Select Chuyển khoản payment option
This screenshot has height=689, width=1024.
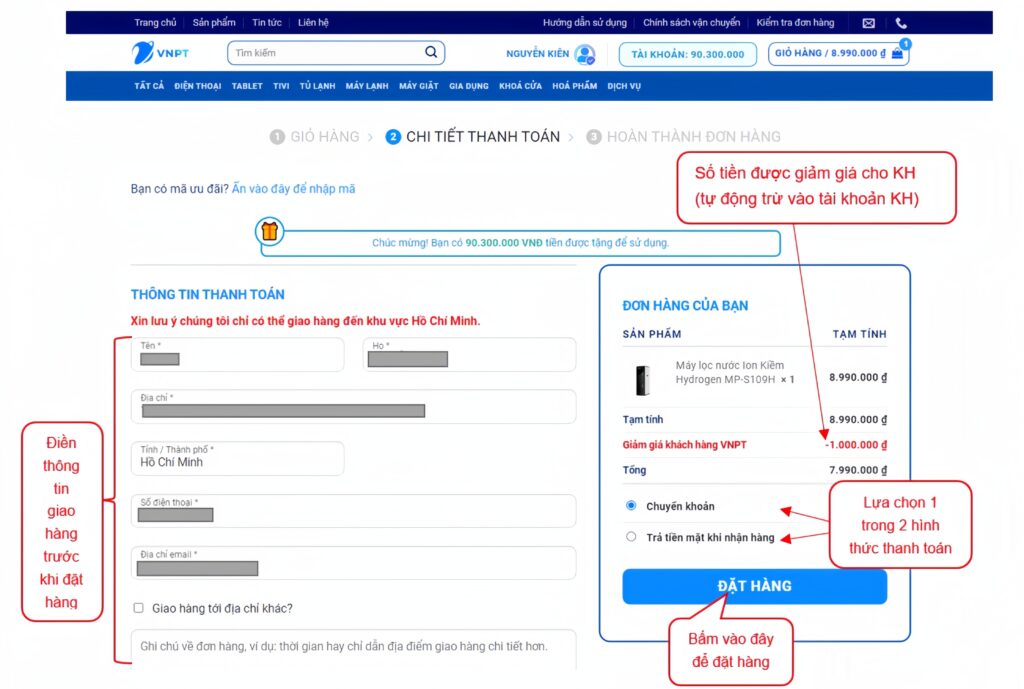coord(631,506)
